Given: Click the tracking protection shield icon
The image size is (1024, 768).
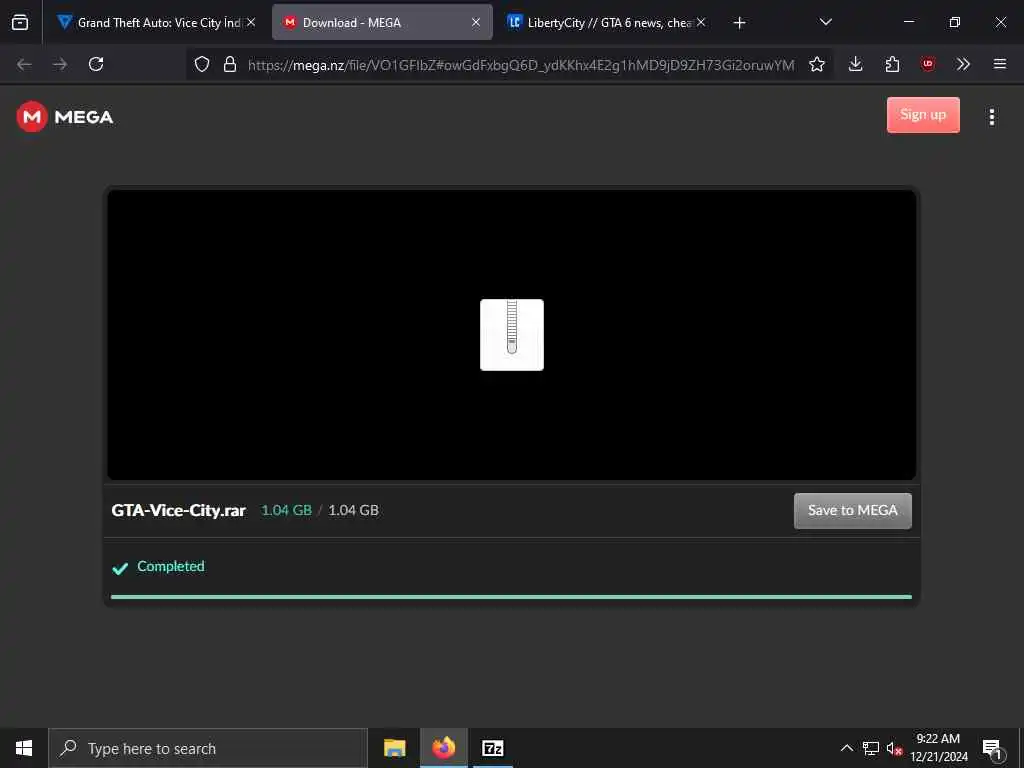Looking at the screenshot, I should point(202,64).
